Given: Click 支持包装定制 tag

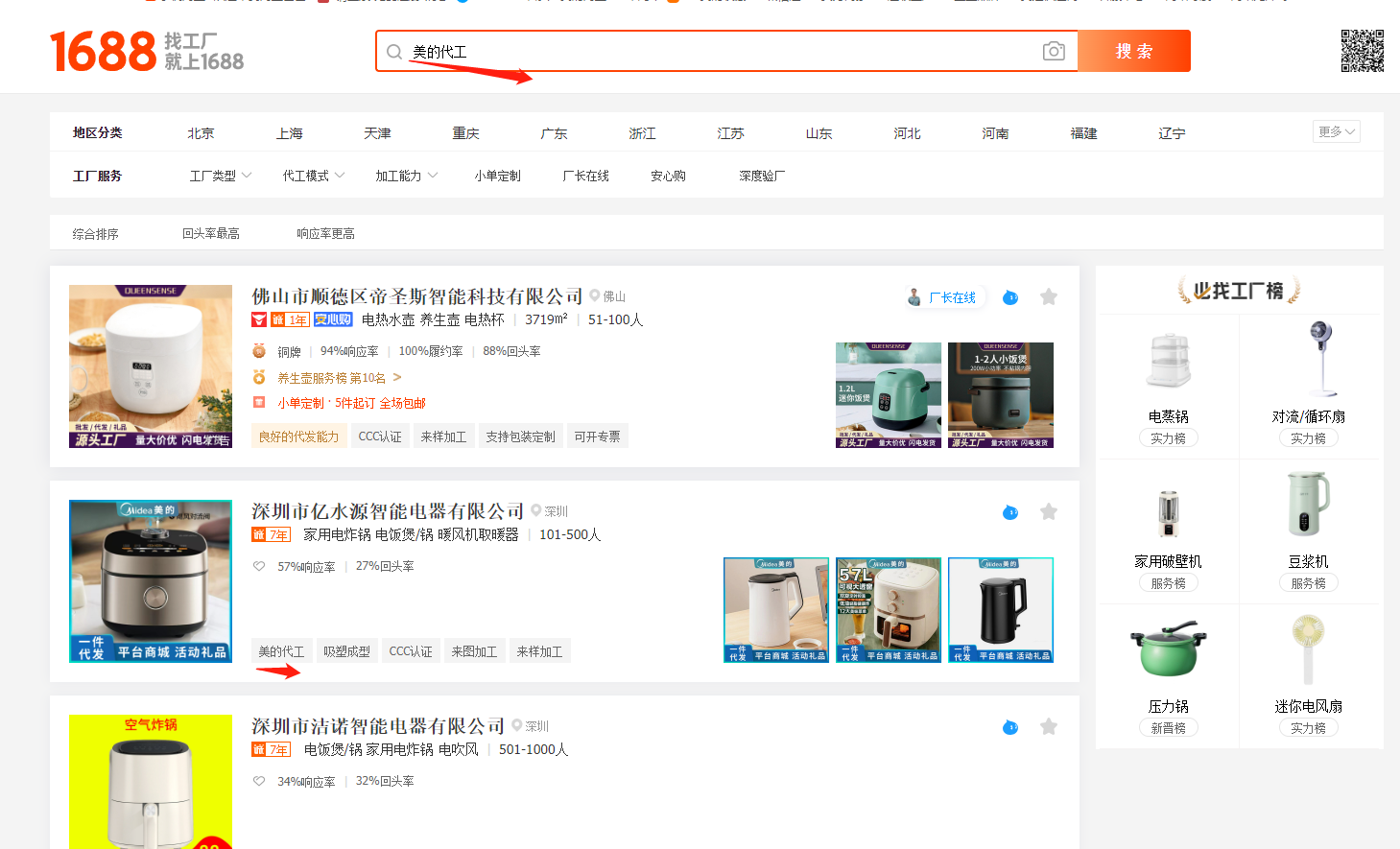Looking at the screenshot, I should 520,436.
